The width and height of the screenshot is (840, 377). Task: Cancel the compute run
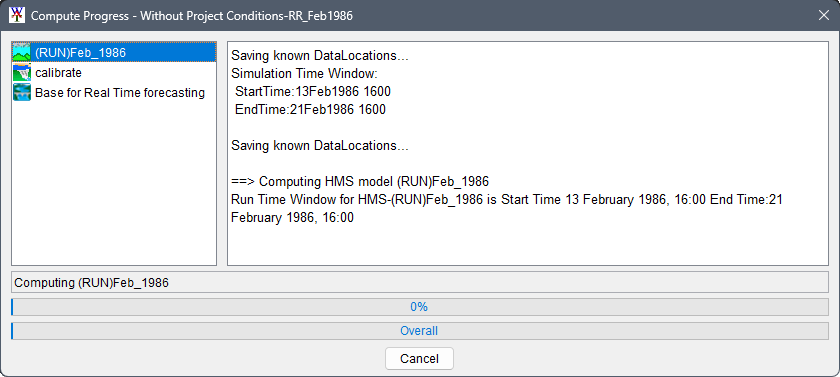pyautogui.click(x=419, y=358)
